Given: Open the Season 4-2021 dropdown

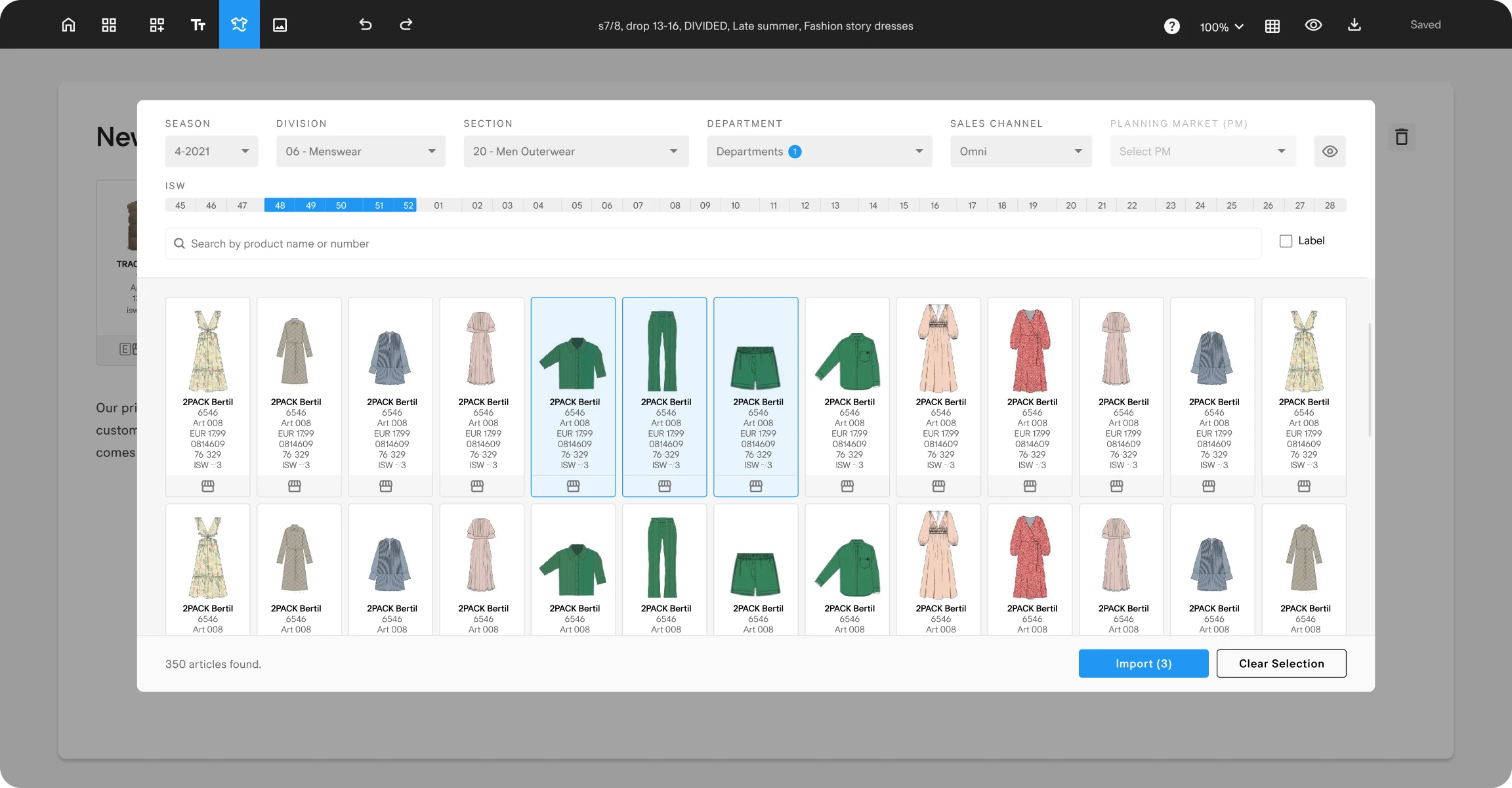Looking at the screenshot, I should [x=211, y=151].
